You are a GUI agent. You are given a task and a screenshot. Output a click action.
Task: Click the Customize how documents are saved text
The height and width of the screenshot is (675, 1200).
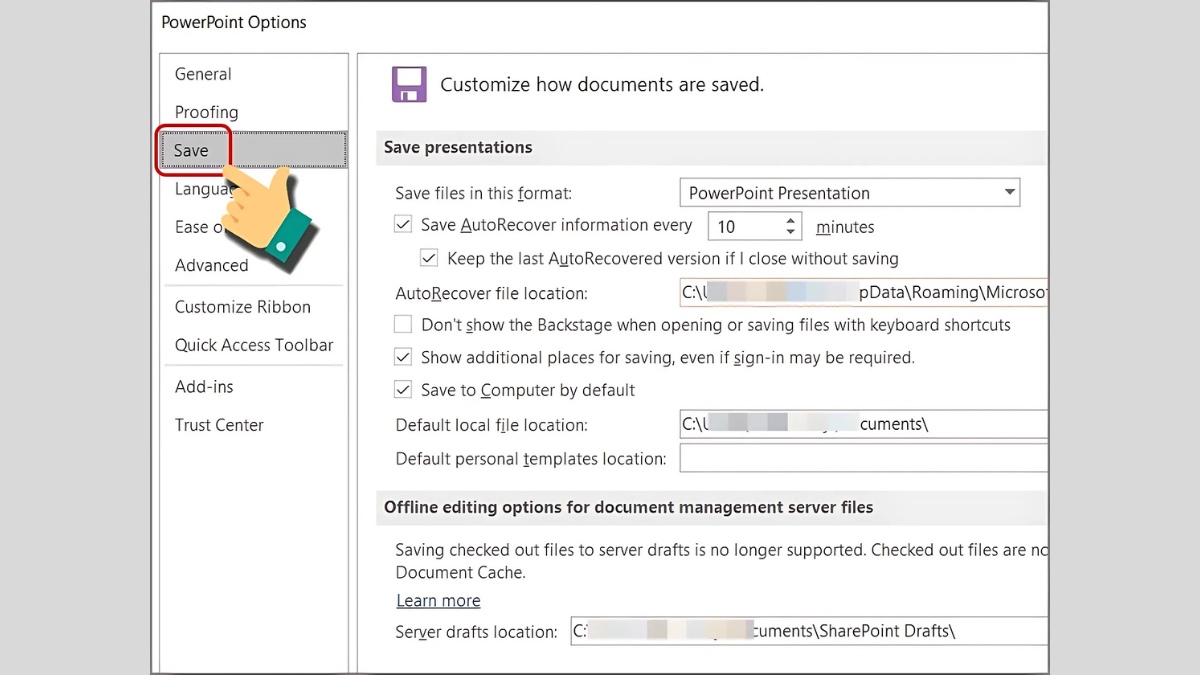coord(602,85)
